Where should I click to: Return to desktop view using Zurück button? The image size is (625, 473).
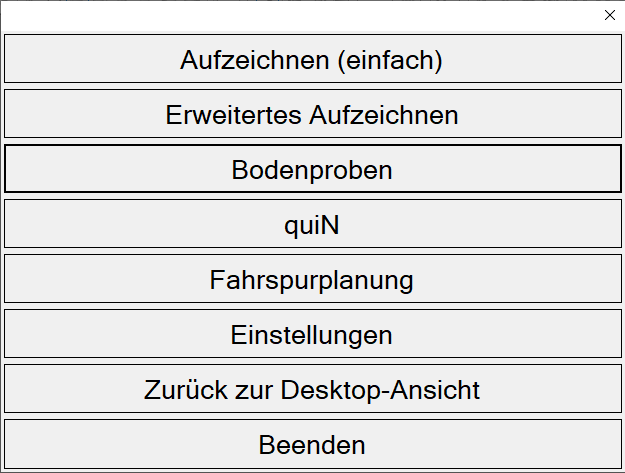coord(312,389)
